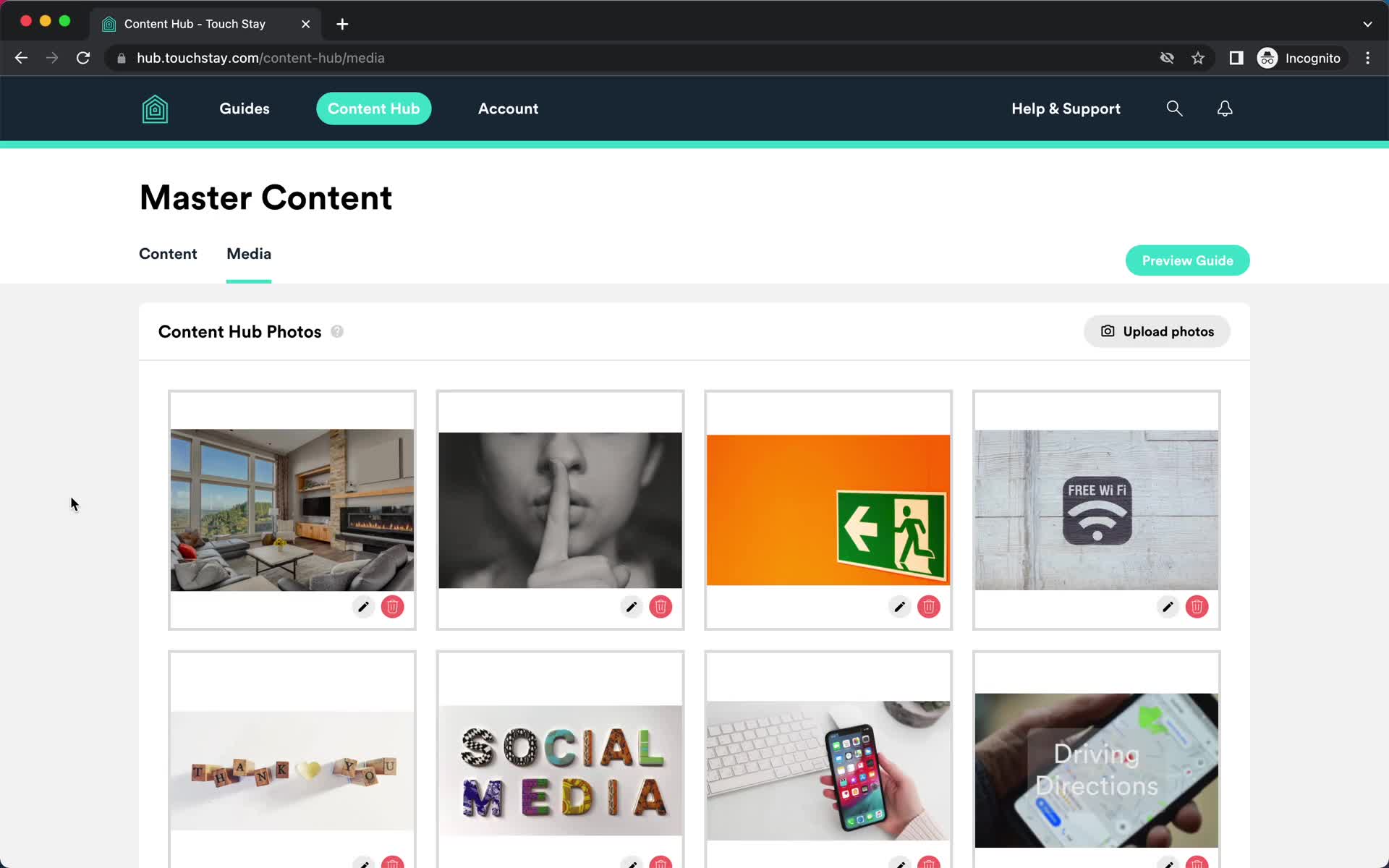Open the Account menu item

point(508,108)
